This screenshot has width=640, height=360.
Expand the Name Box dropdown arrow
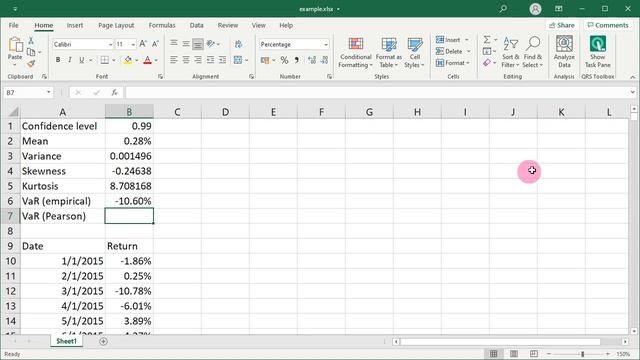[x=49, y=92]
